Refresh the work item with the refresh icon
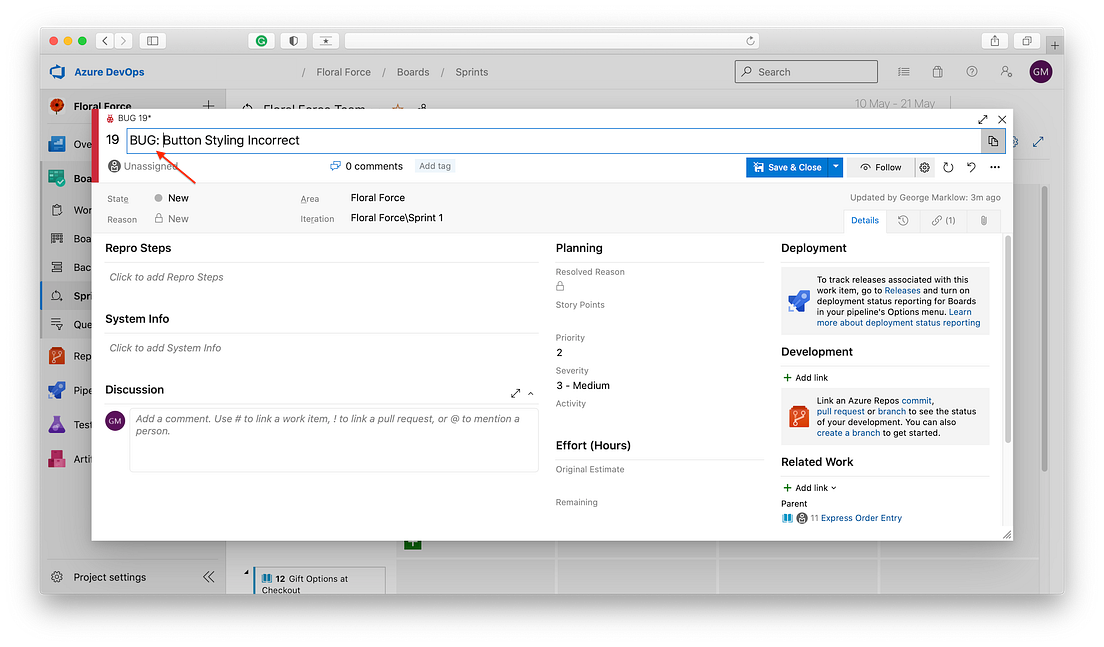 click(947, 167)
